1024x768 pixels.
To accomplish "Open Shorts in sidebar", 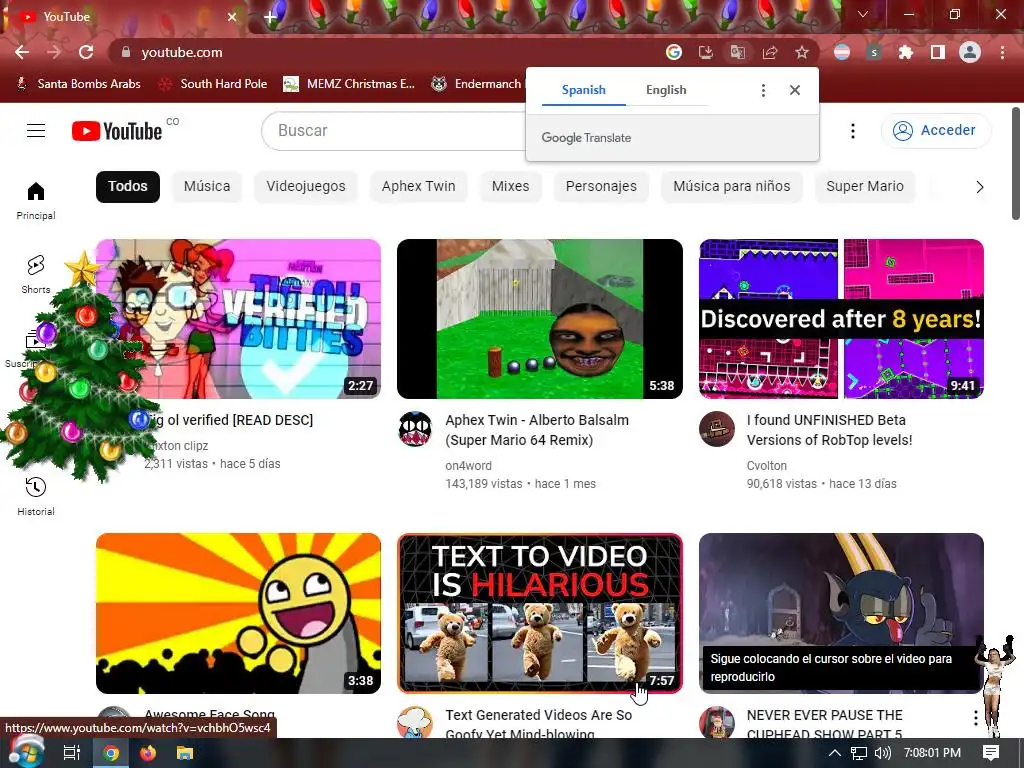I will click(36, 274).
